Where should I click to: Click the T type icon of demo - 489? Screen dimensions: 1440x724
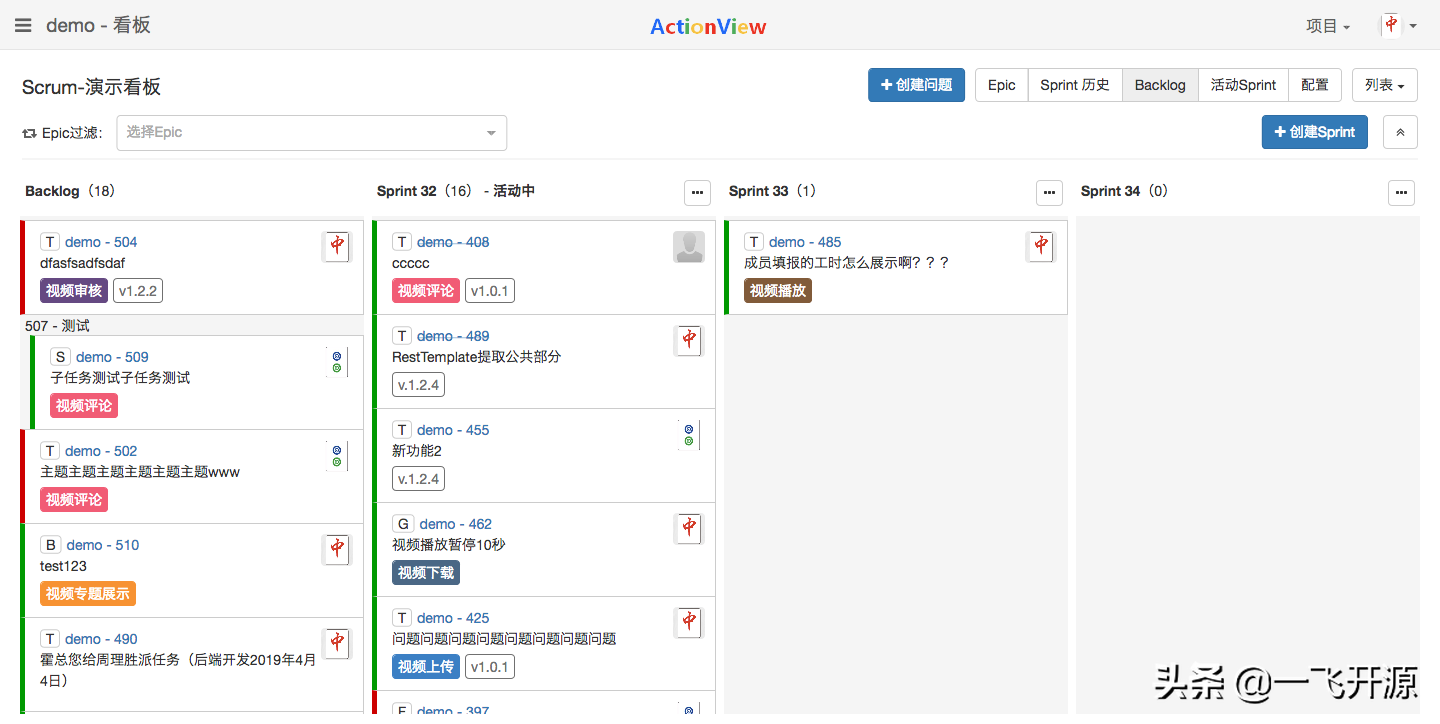(402, 336)
